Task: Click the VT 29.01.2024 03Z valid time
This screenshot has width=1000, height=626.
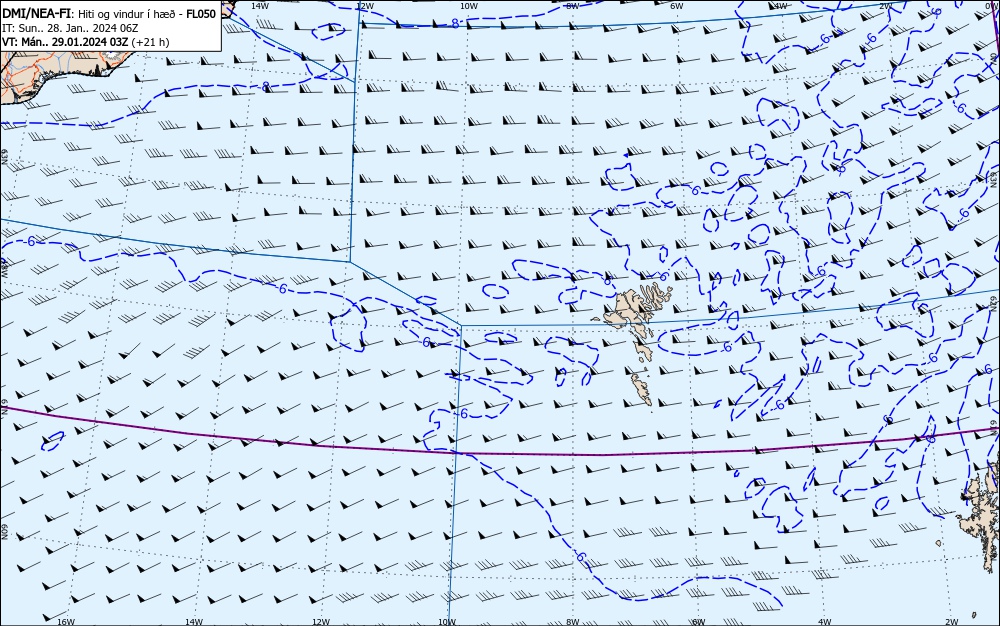Action: (65, 42)
